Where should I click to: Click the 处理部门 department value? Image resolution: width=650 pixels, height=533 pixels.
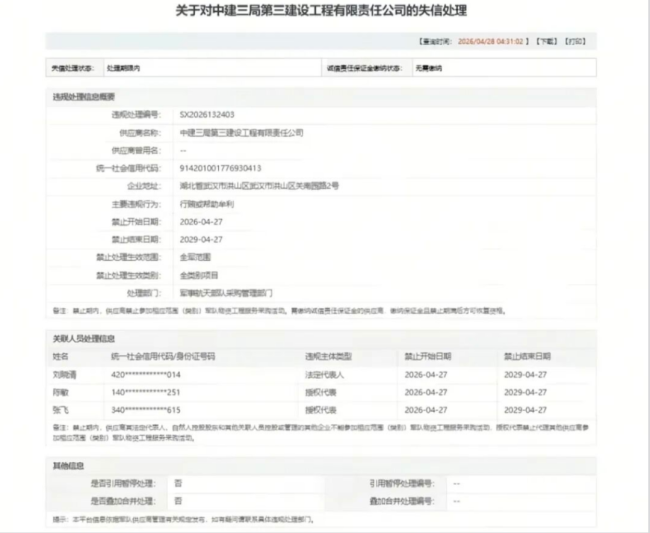(x=226, y=293)
